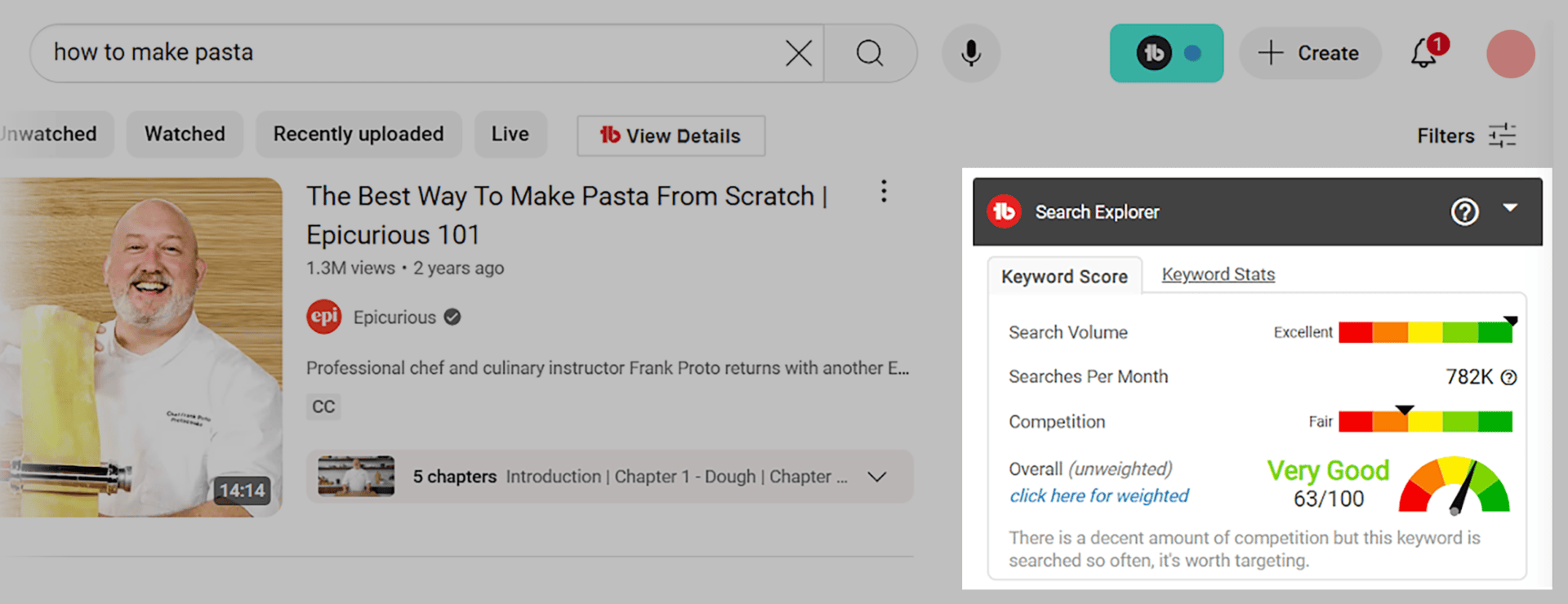Open the account avatar menu
This screenshot has width=1568, height=604.
coord(1510,54)
